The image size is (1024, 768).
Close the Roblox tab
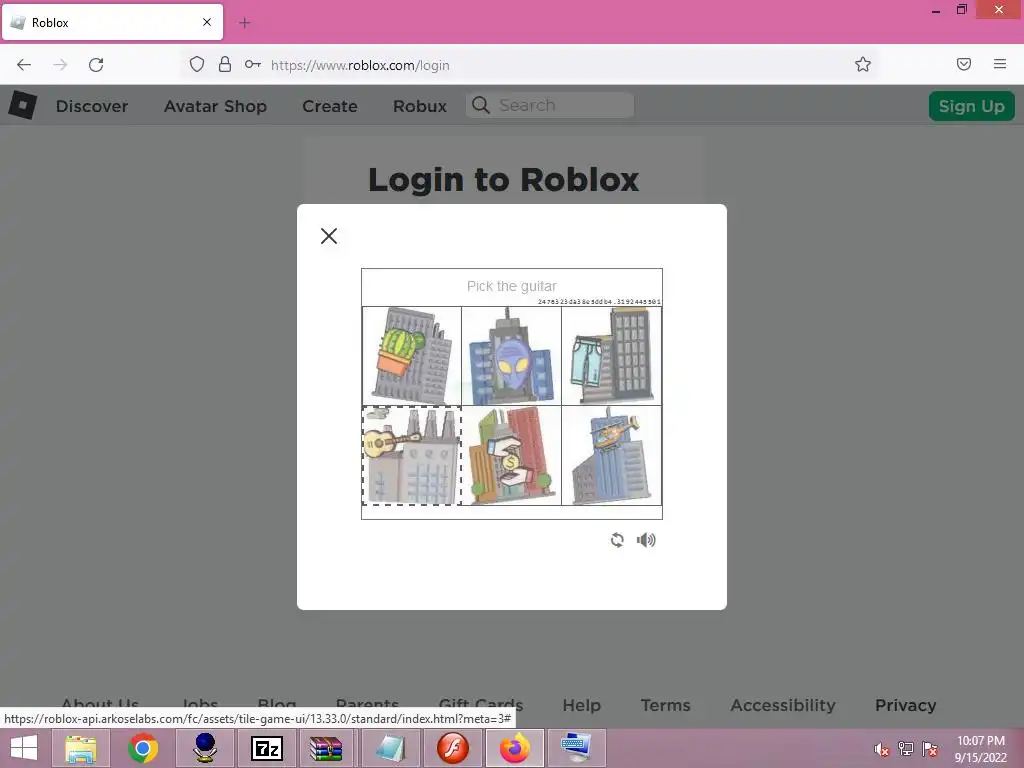pyautogui.click(x=207, y=22)
